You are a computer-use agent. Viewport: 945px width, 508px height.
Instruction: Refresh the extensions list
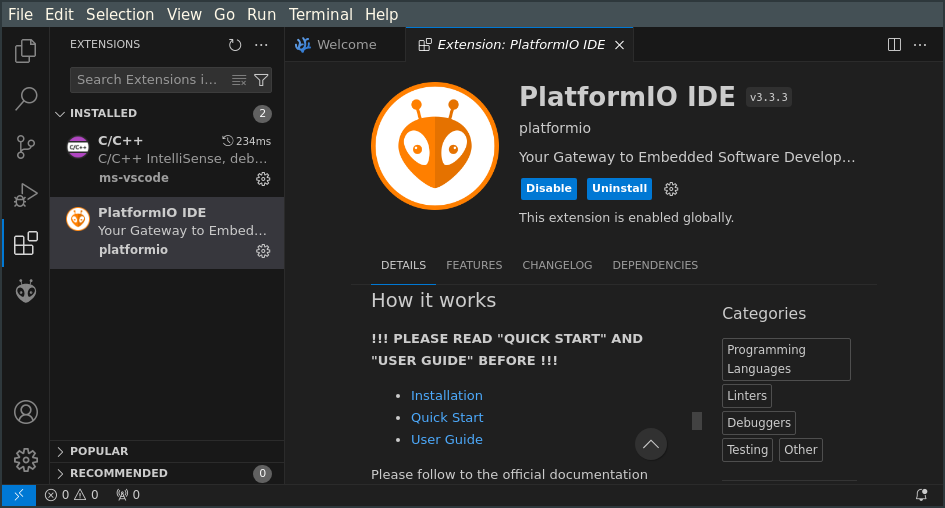point(235,45)
